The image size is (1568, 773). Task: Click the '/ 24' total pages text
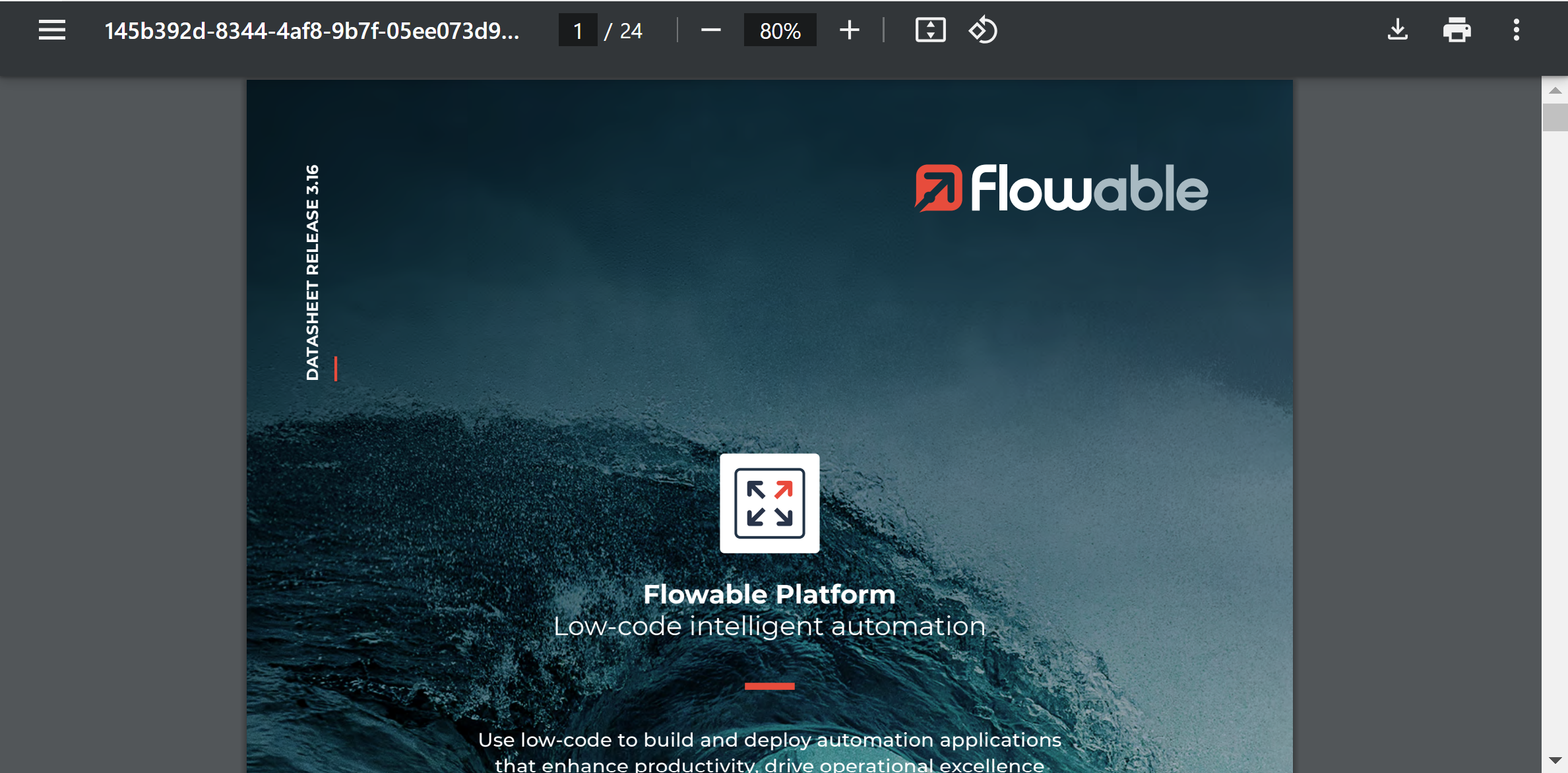click(x=623, y=31)
